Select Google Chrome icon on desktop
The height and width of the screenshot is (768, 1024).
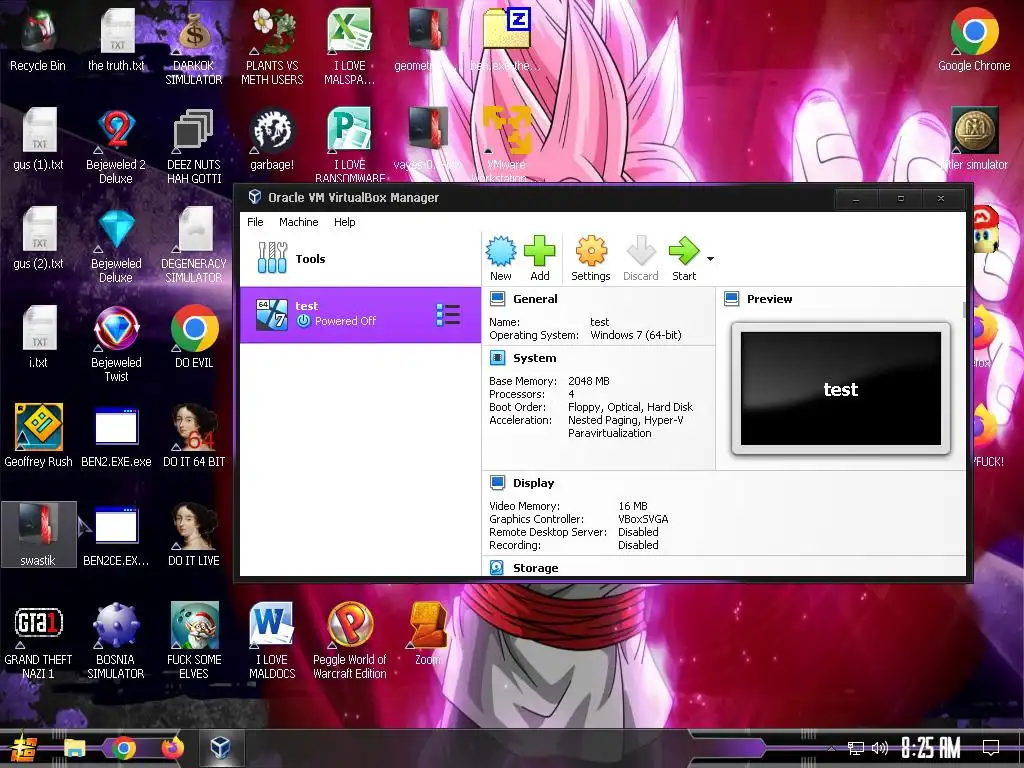[x=974, y=40]
